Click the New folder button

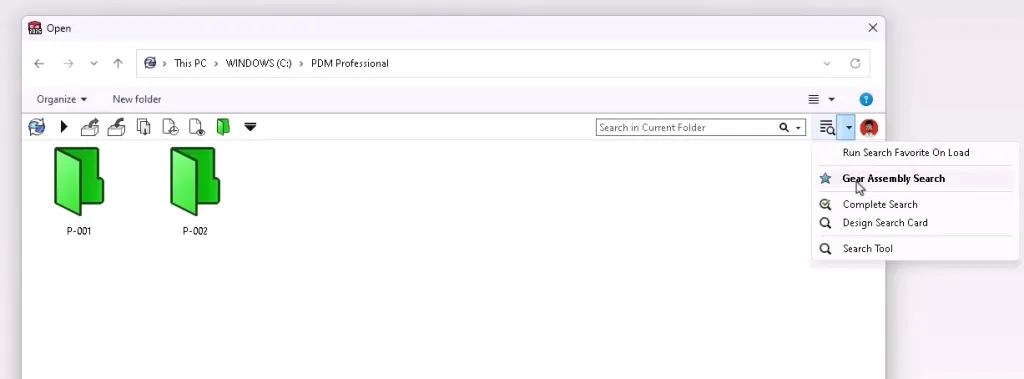coord(136,99)
